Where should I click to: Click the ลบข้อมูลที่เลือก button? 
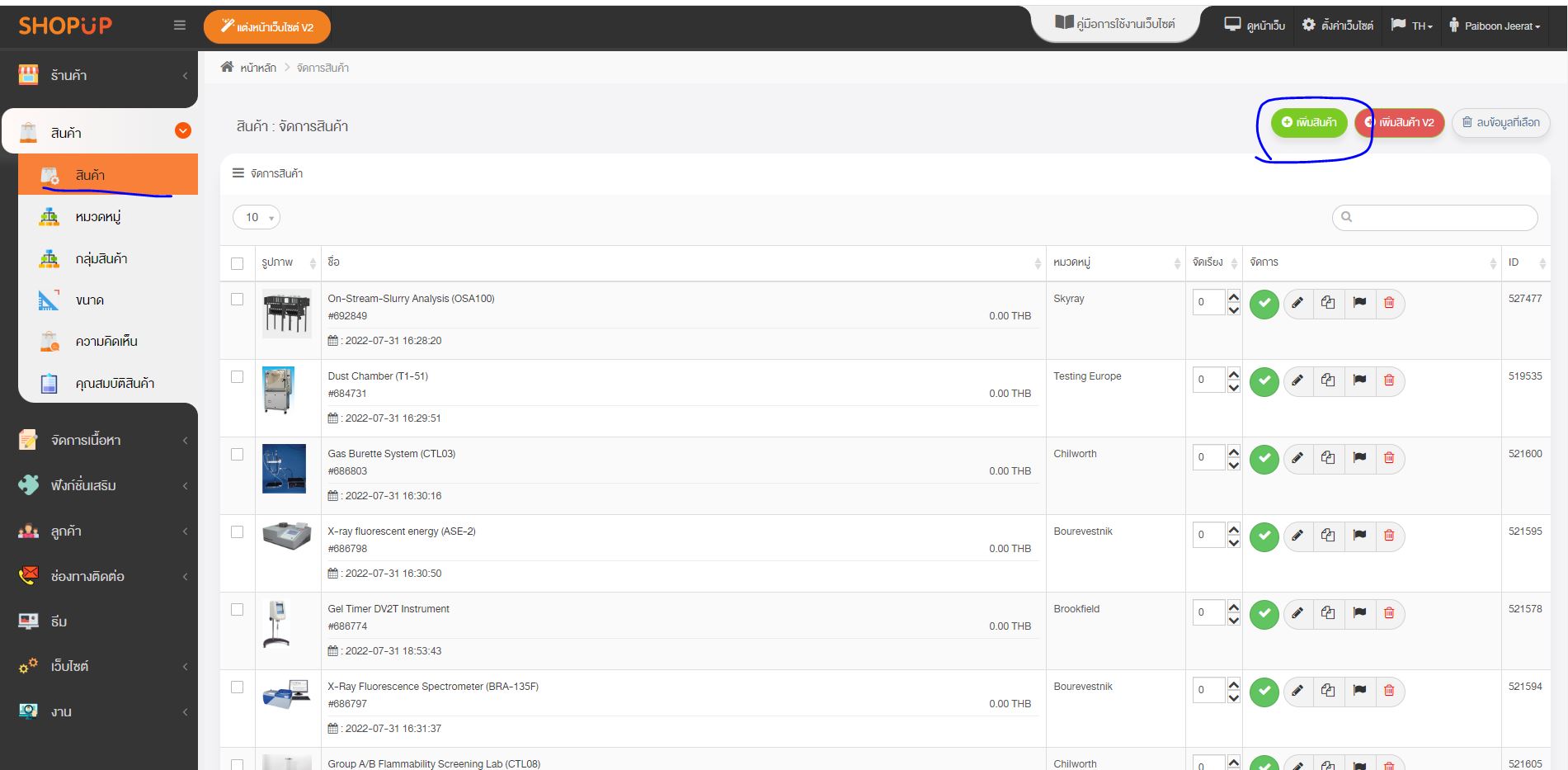pyautogui.click(x=1501, y=122)
